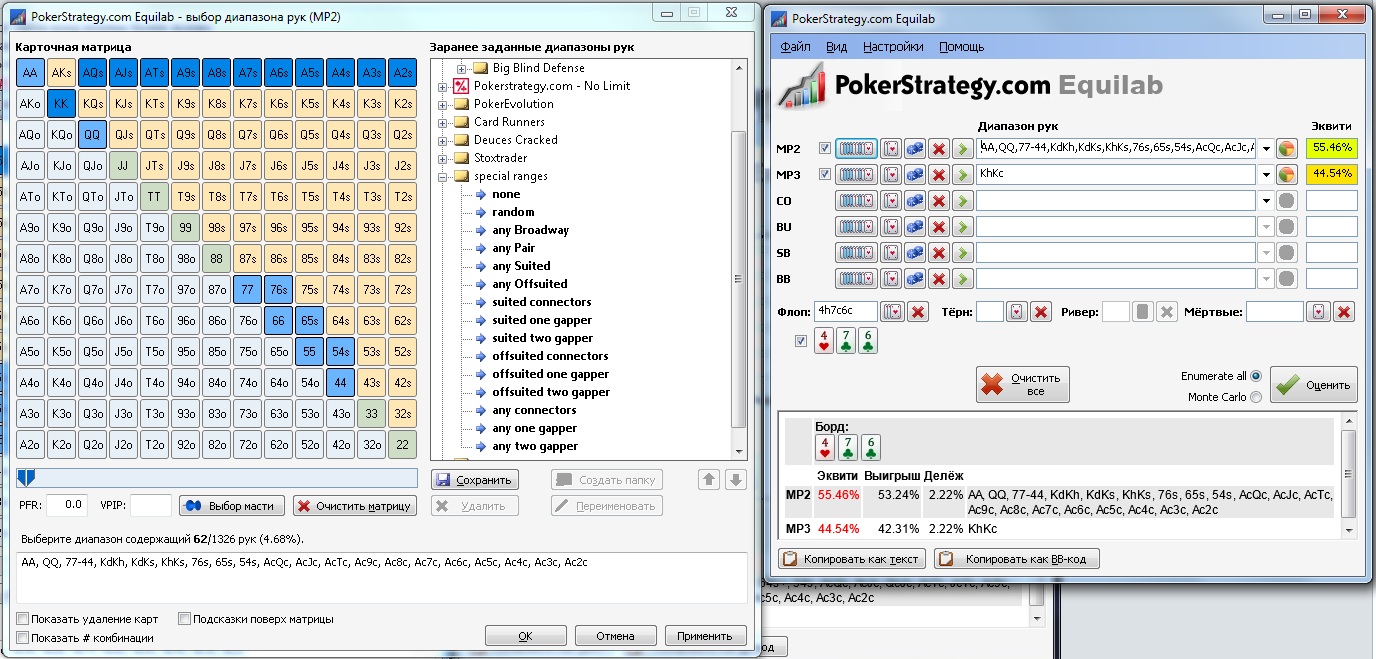This screenshot has width=1376, height=659.
Task: Open the SB hand range selector
Action: click(856, 253)
